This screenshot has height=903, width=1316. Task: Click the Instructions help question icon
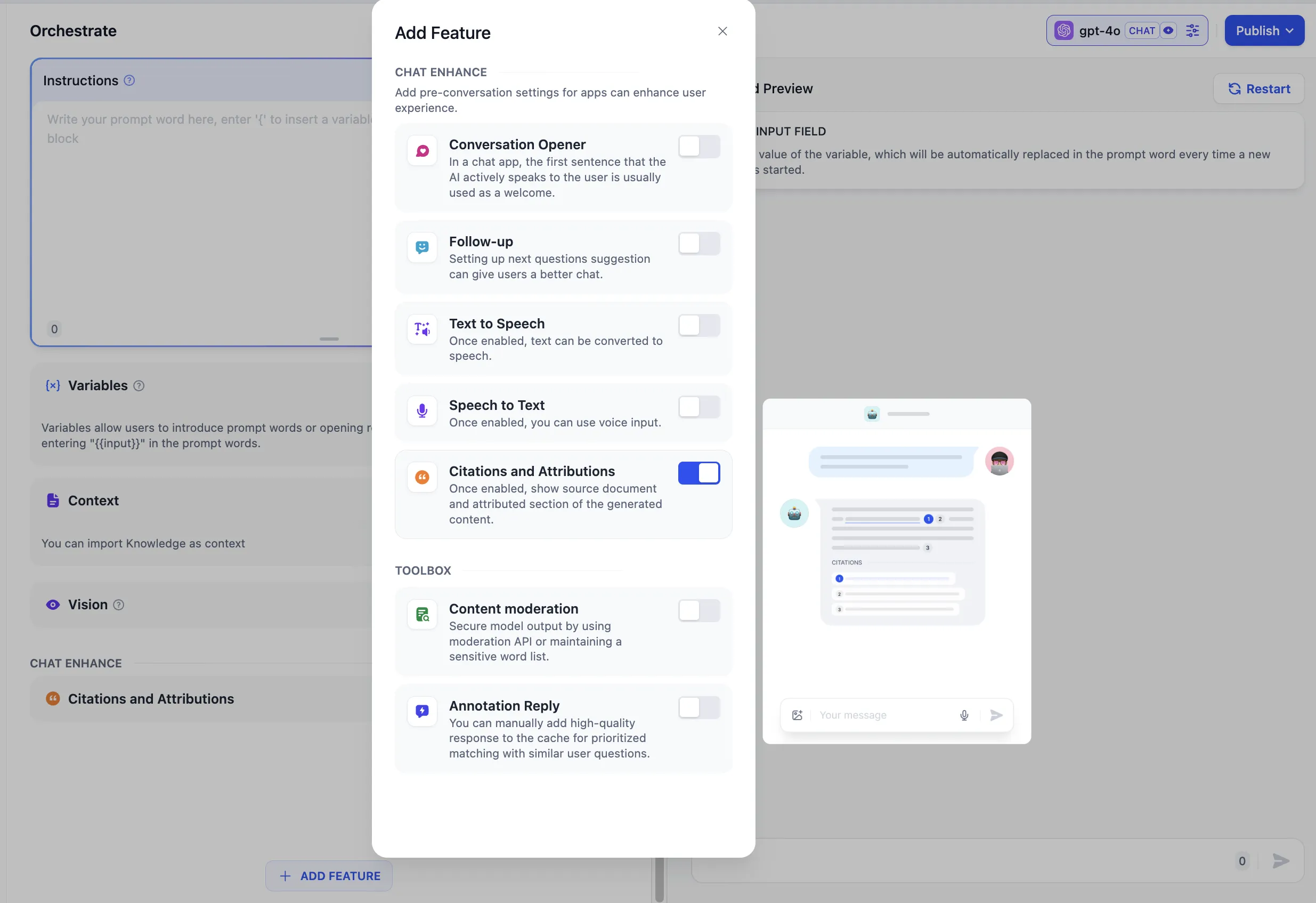tap(129, 80)
